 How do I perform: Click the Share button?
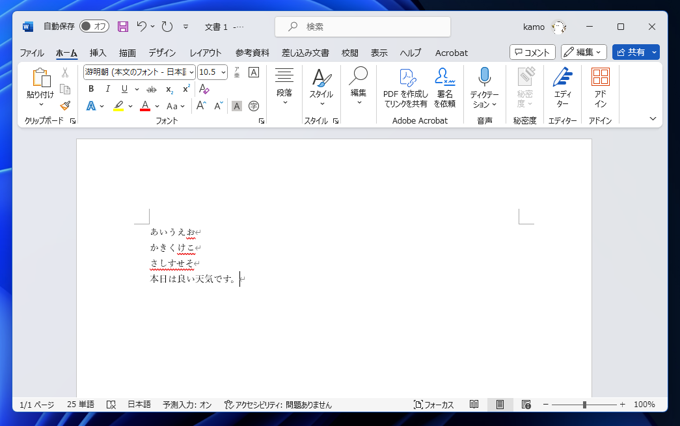point(631,52)
